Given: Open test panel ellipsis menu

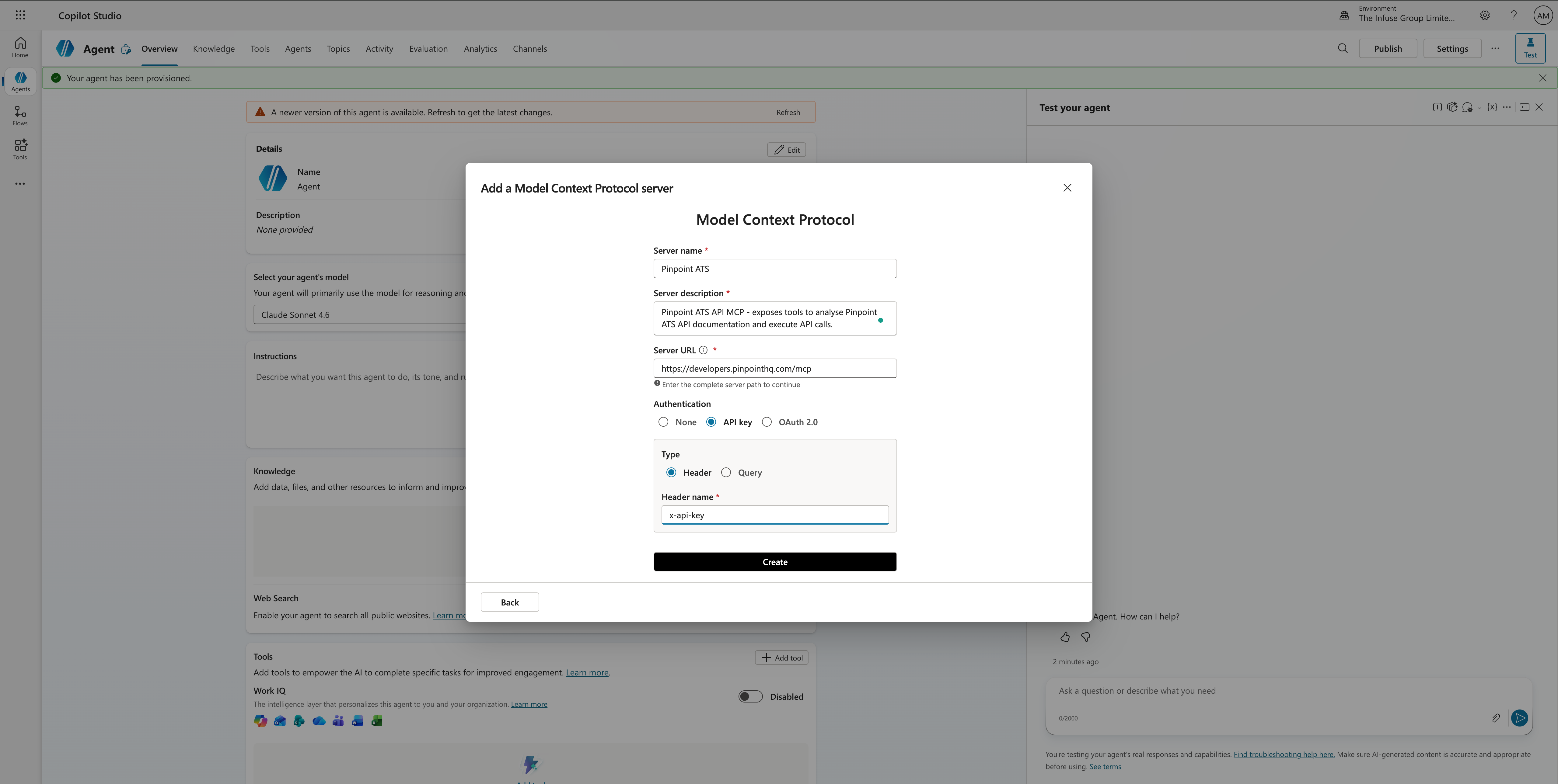Looking at the screenshot, I should [x=1507, y=107].
